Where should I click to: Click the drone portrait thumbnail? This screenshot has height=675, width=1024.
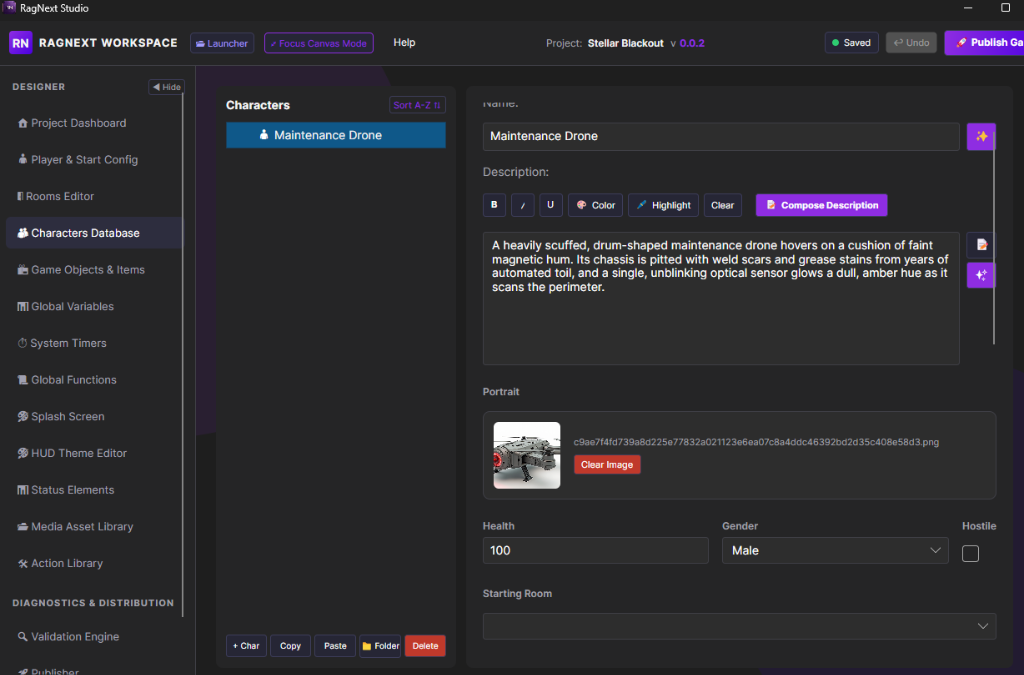pos(527,455)
